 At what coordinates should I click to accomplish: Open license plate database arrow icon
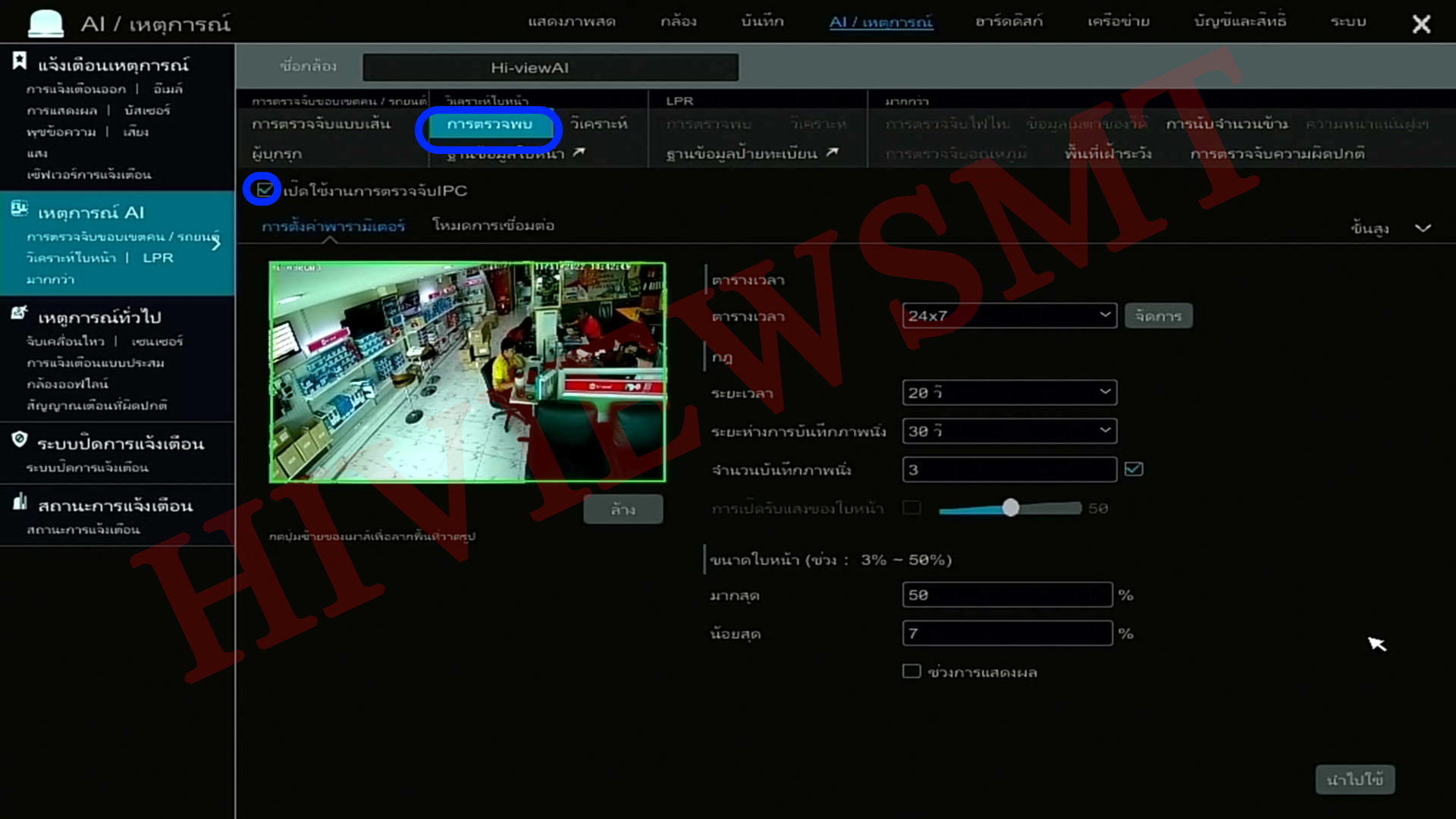click(x=833, y=152)
